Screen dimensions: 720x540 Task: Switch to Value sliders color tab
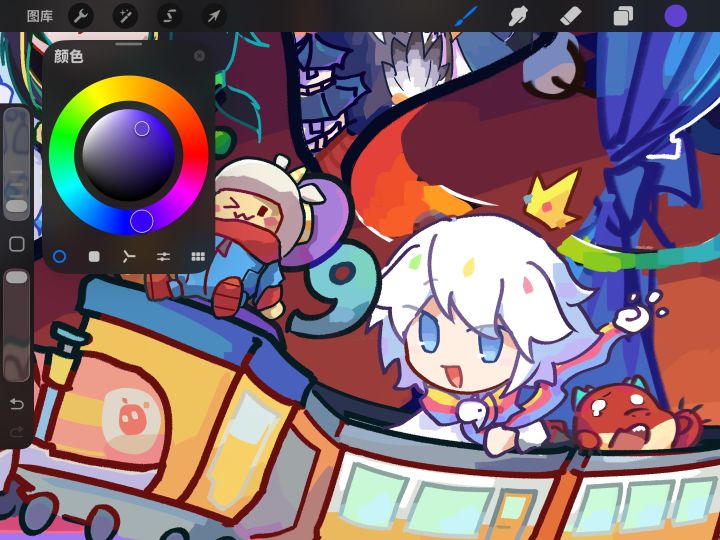[163, 256]
